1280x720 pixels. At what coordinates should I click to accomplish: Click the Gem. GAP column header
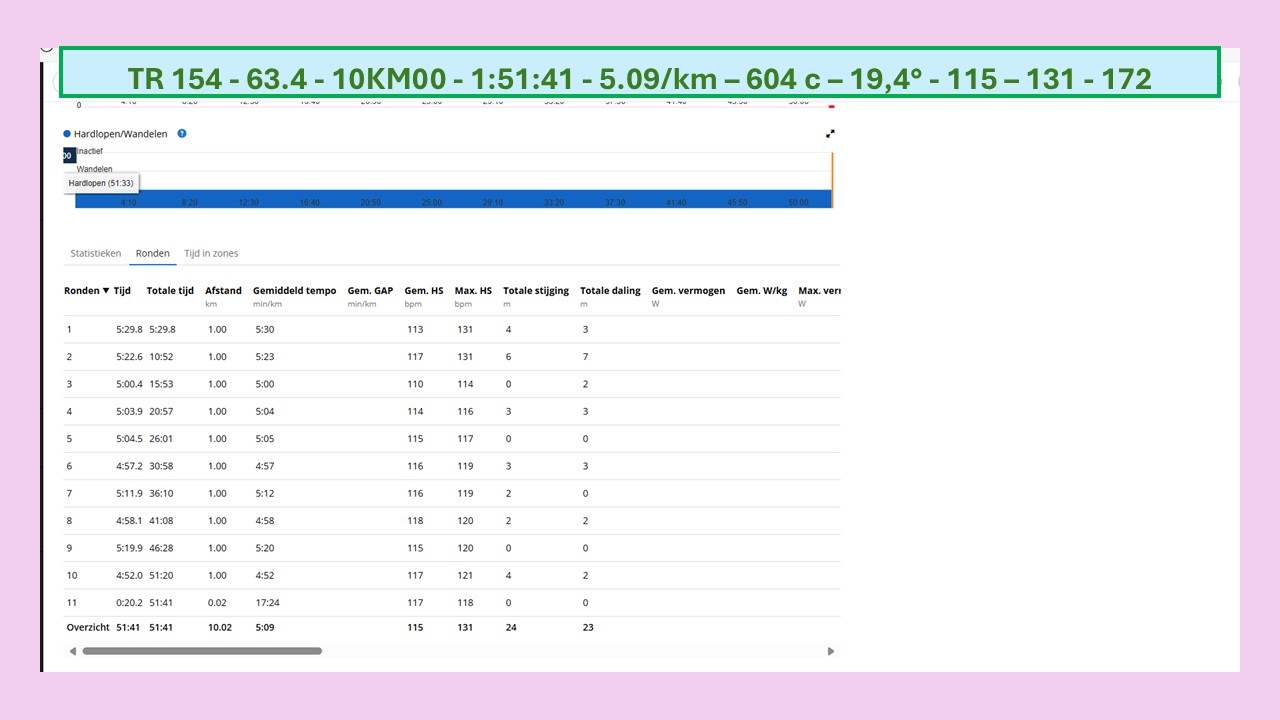370,291
